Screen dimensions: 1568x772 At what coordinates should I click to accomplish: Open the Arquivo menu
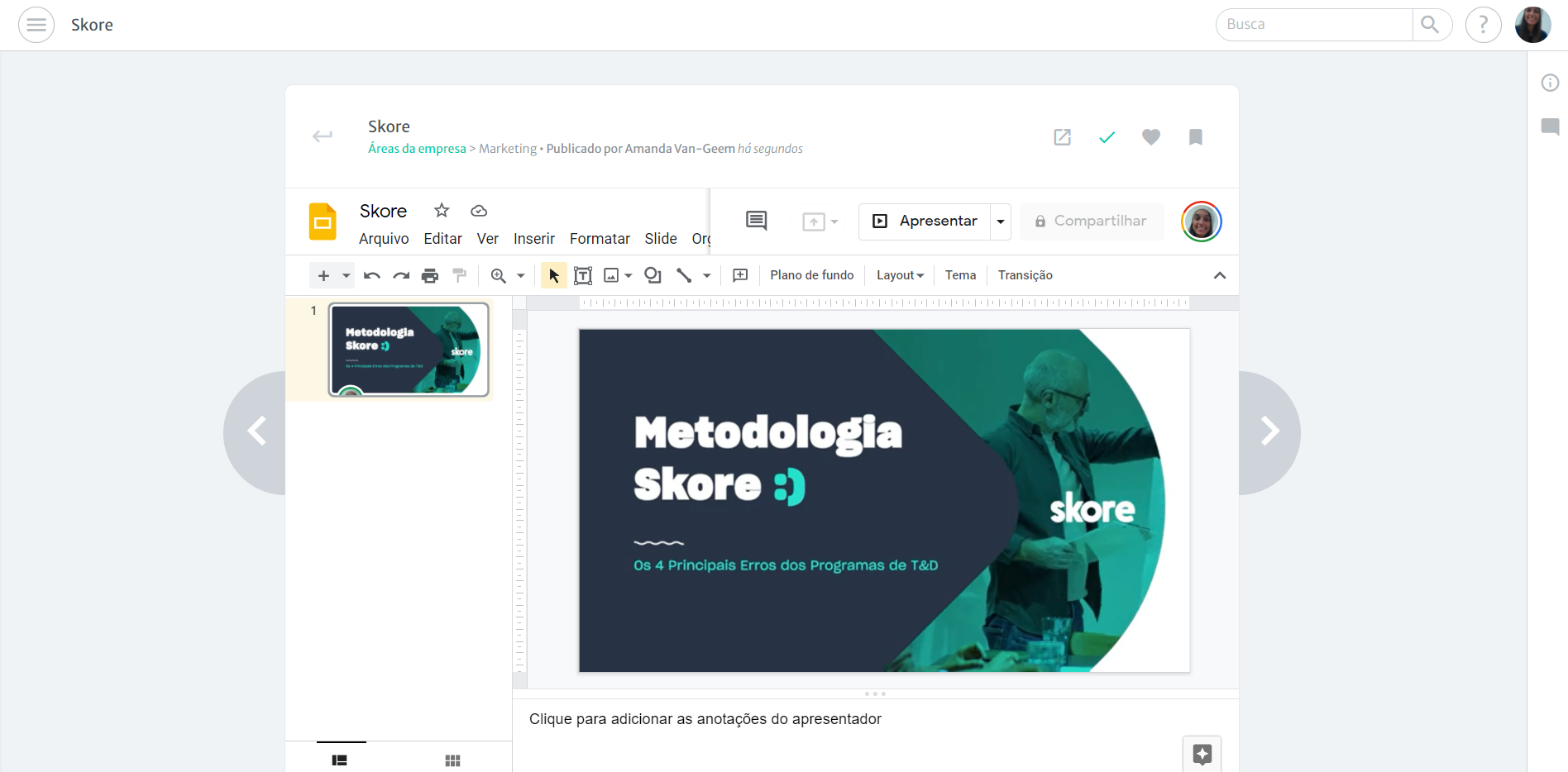[384, 239]
